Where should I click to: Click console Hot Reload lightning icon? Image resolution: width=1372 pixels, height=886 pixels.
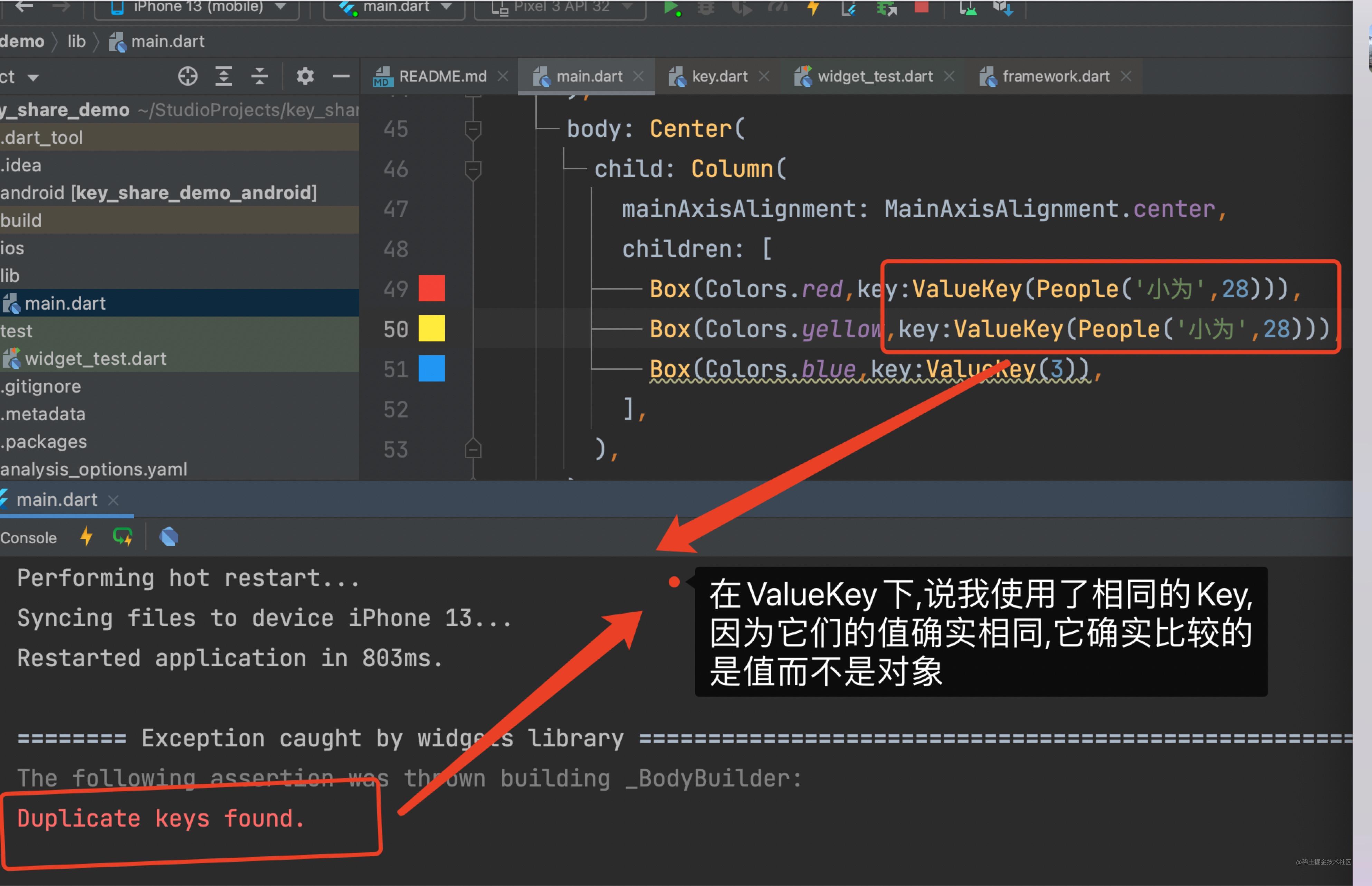pyautogui.click(x=86, y=537)
